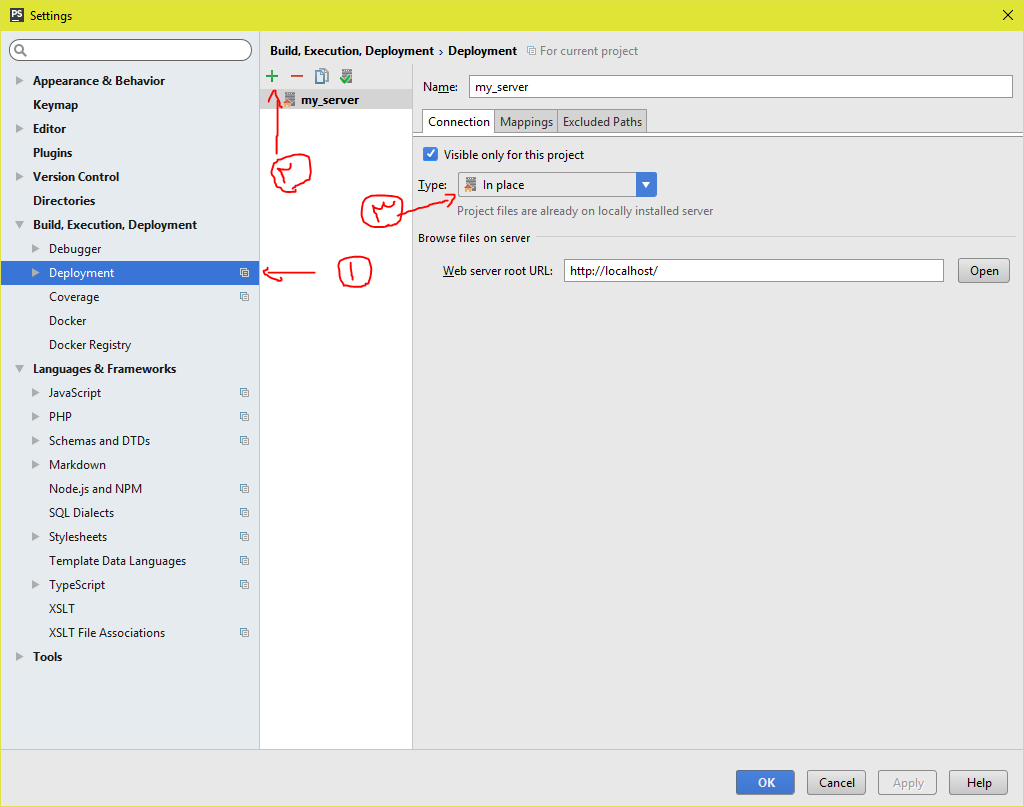The image size is (1024, 807).
Task: Click project-level icon beside Template Data Languages
Action: 244,561
